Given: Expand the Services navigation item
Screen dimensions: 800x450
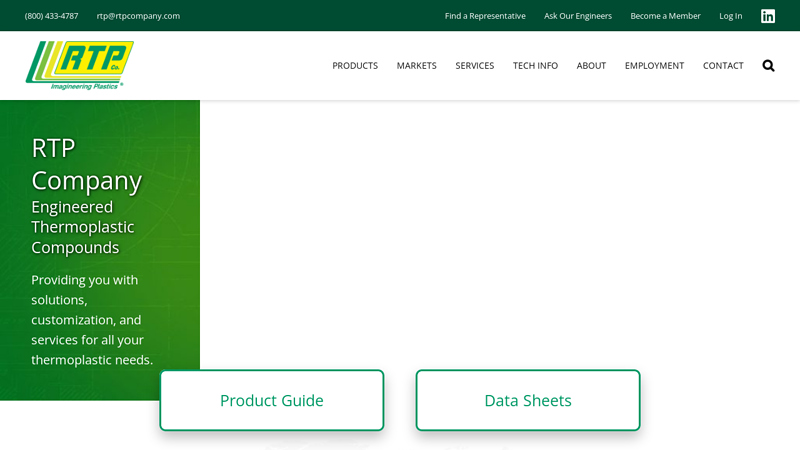Looking at the screenshot, I should (x=475, y=66).
